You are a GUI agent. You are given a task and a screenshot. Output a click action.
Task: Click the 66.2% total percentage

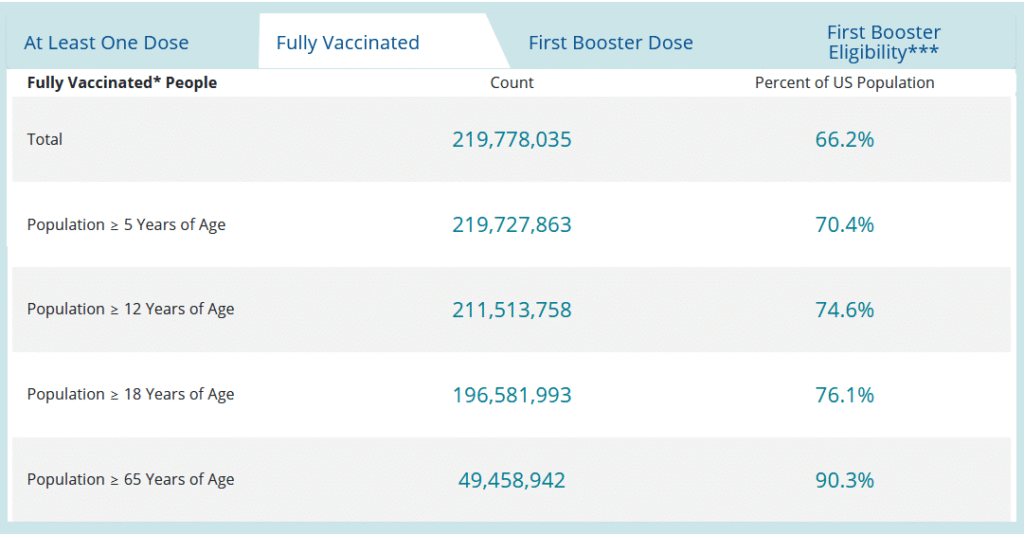[844, 139]
